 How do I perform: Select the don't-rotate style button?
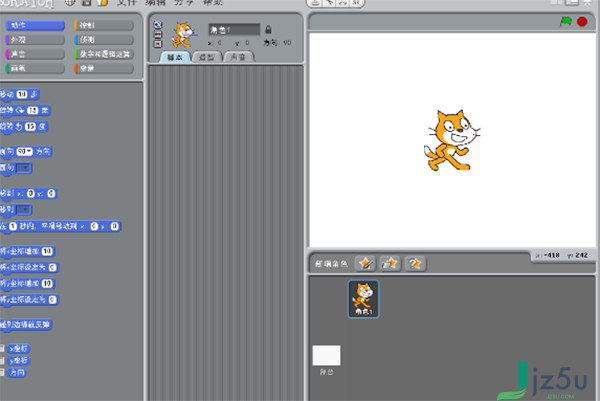tap(158, 44)
